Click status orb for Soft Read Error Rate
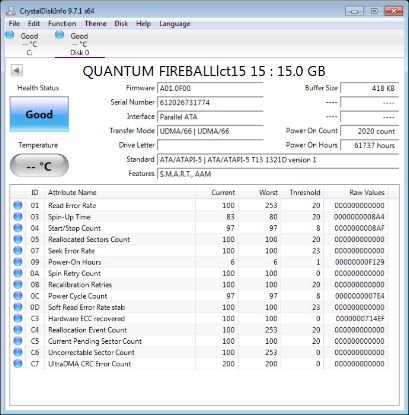Screen dimensions: 409x415 [x=18, y=307]
